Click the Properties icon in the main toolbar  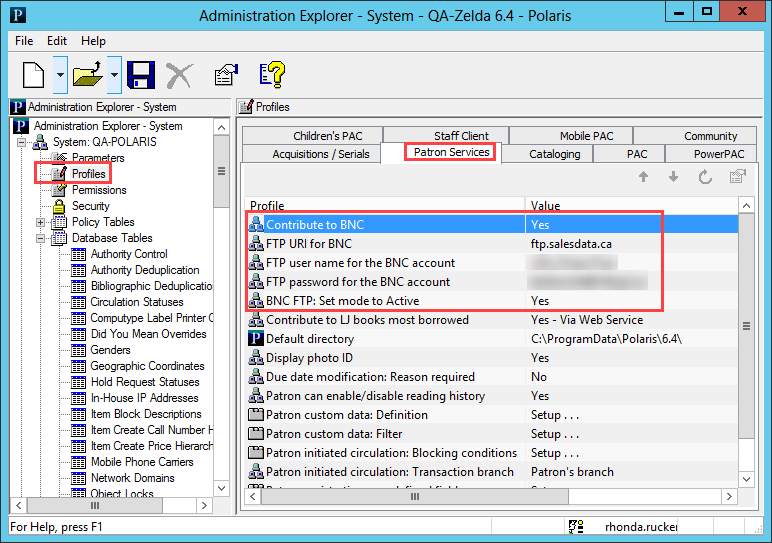point(226,74)
